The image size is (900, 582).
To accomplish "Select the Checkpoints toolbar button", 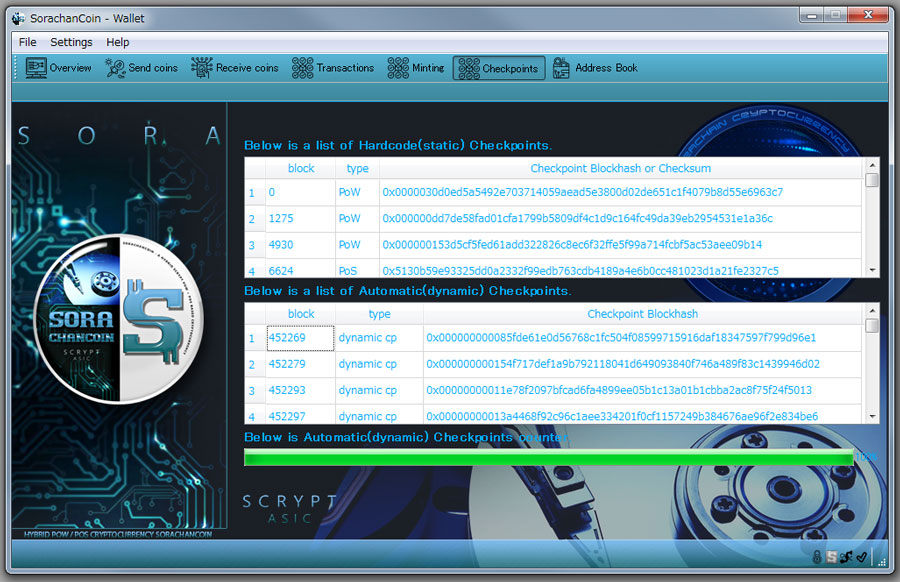I will pos(499,68).
